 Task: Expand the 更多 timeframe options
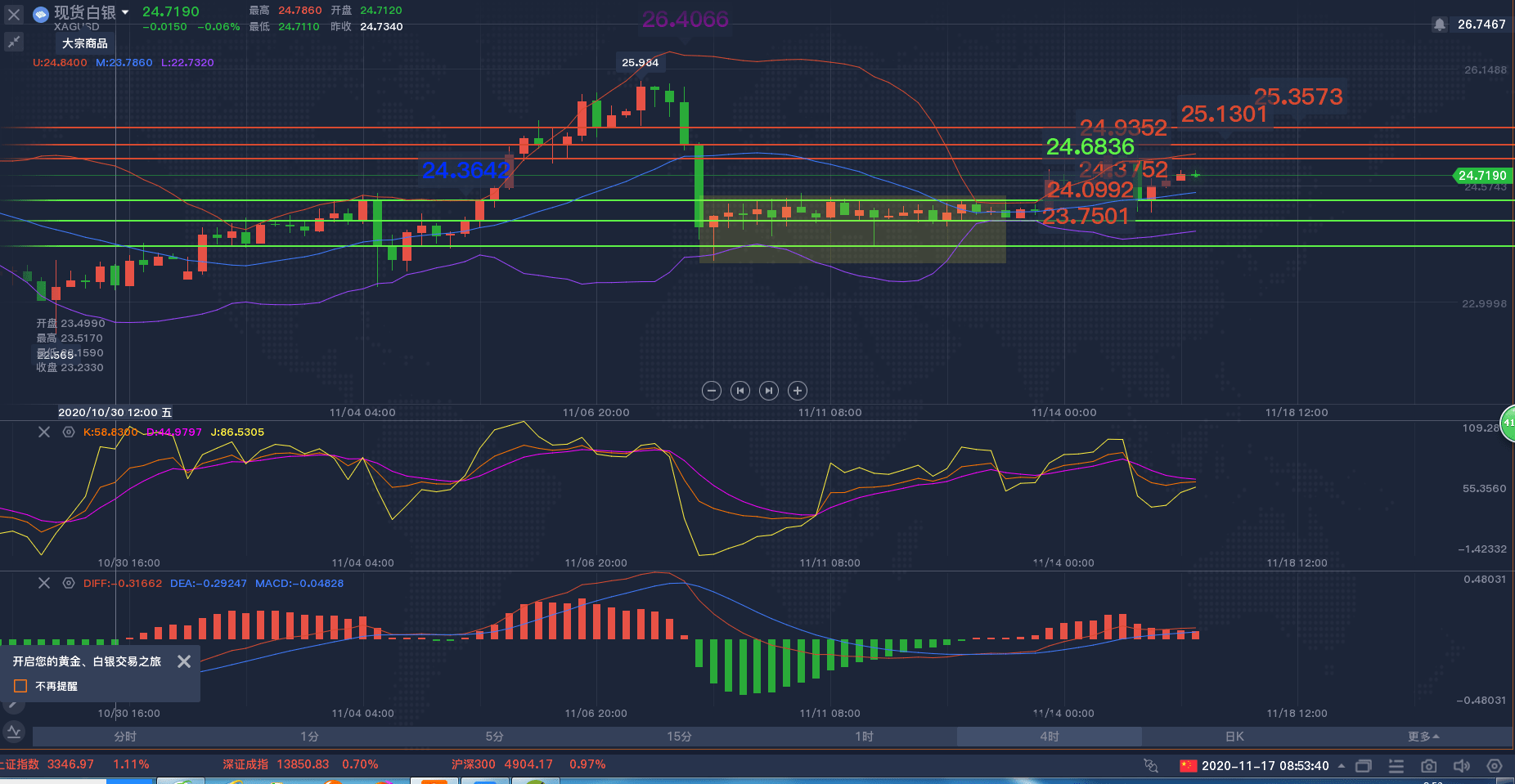pos(1423,737)
